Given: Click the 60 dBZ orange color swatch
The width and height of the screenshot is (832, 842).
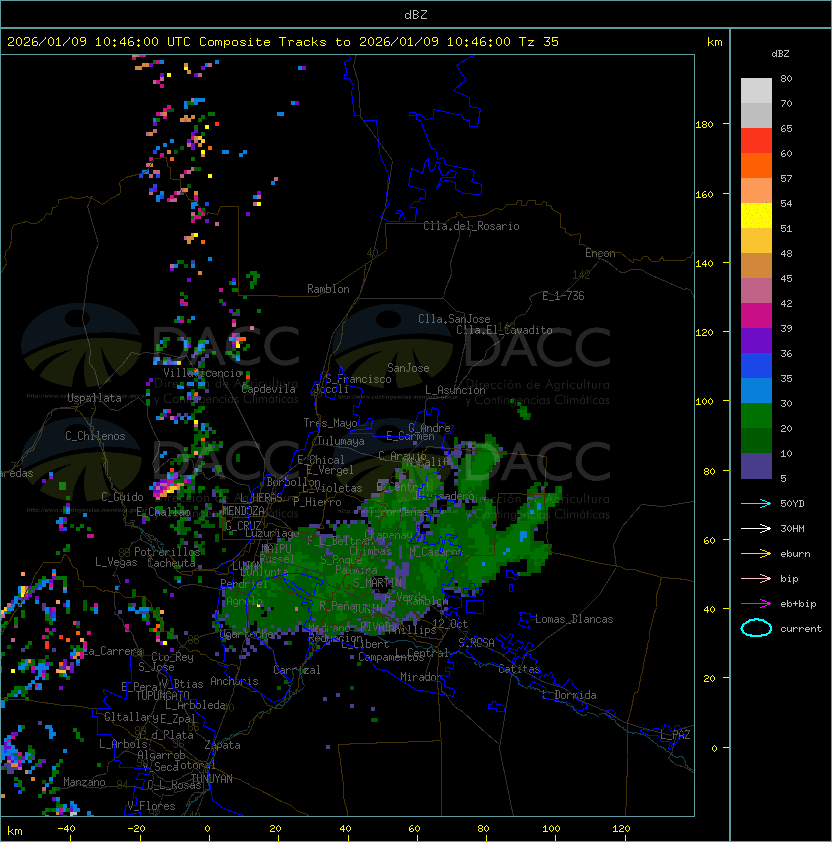Looking at the screenshot, I should [x=756, y=165].
